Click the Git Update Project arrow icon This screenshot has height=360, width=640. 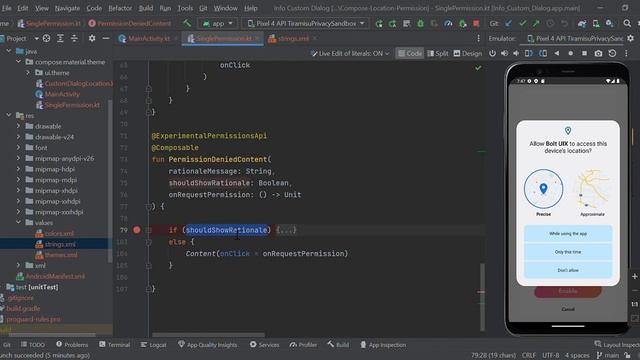(x=509, y=24)
